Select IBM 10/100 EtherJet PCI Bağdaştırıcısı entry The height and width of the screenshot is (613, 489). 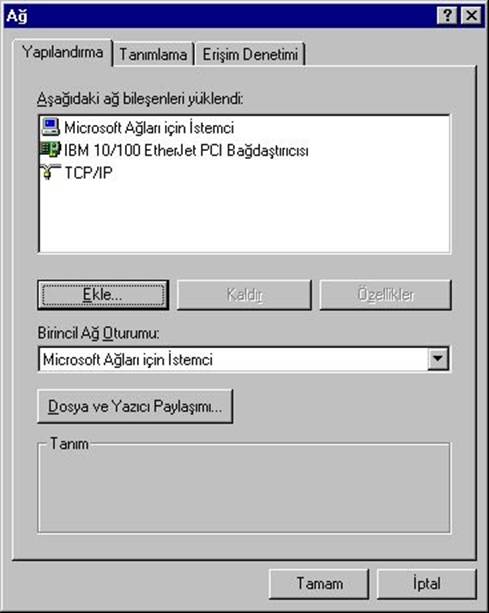pos(186,150)
